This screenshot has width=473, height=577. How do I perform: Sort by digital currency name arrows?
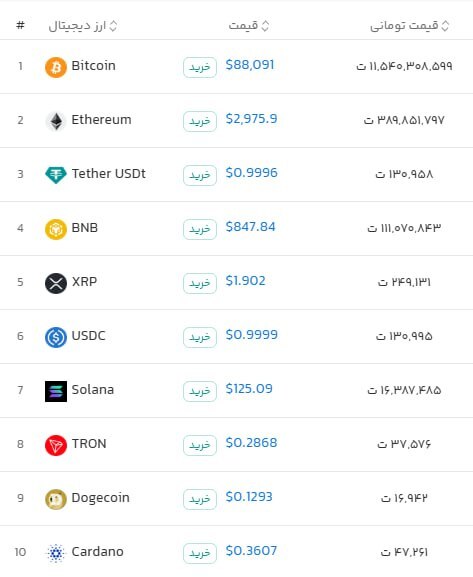pos(113,26)
